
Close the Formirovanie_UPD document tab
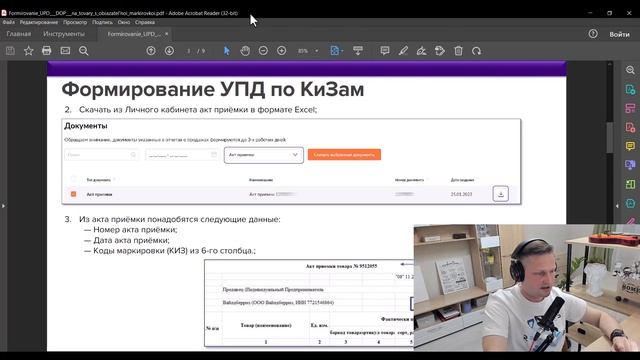(x=167, y=34)
